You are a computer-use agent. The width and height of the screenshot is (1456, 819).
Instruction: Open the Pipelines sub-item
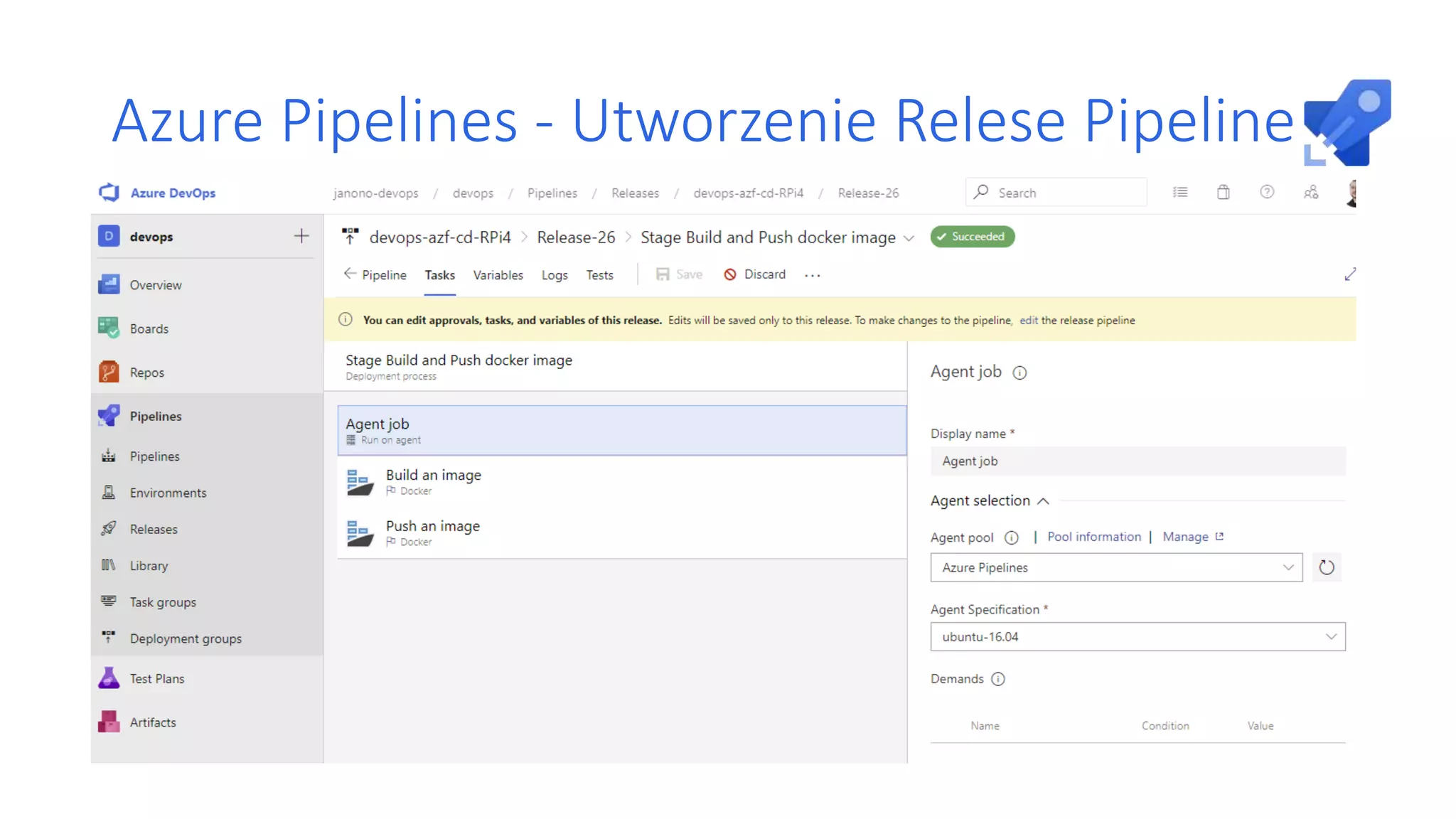pos(154,456)
